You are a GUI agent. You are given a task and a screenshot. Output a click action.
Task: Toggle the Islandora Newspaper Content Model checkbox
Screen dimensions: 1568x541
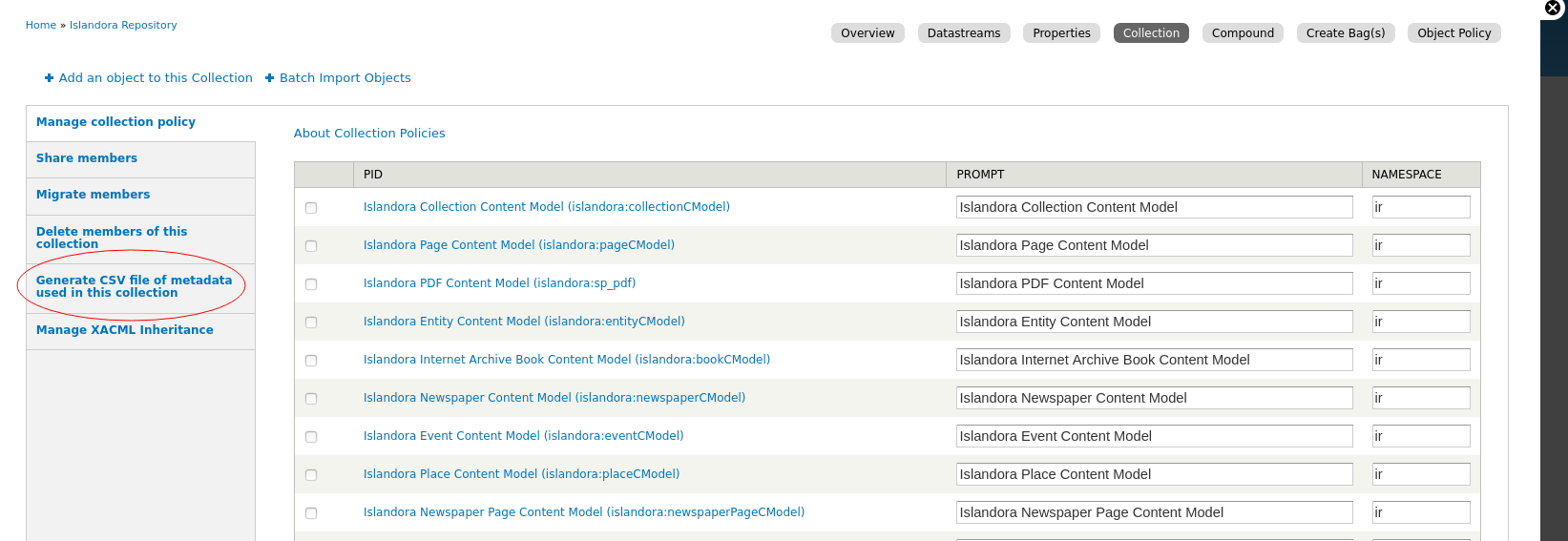click(311, 399)
